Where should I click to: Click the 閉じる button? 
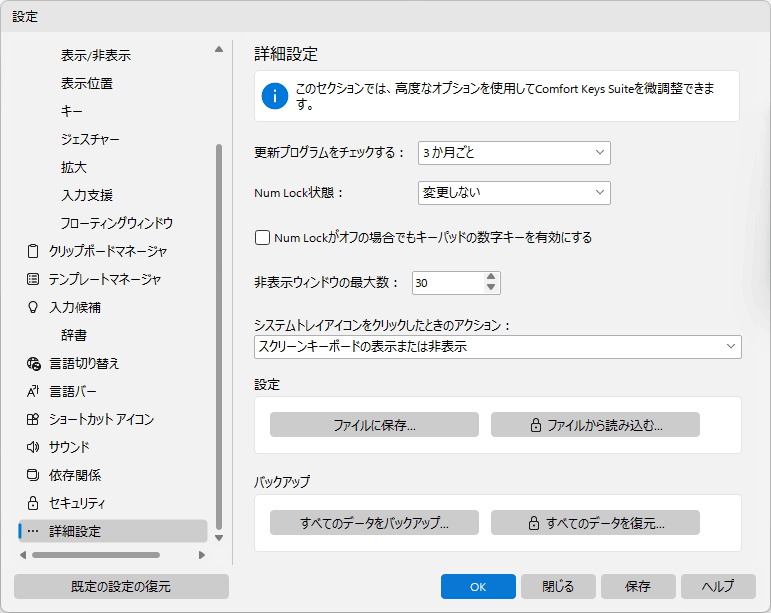click(x=558, y=586)
